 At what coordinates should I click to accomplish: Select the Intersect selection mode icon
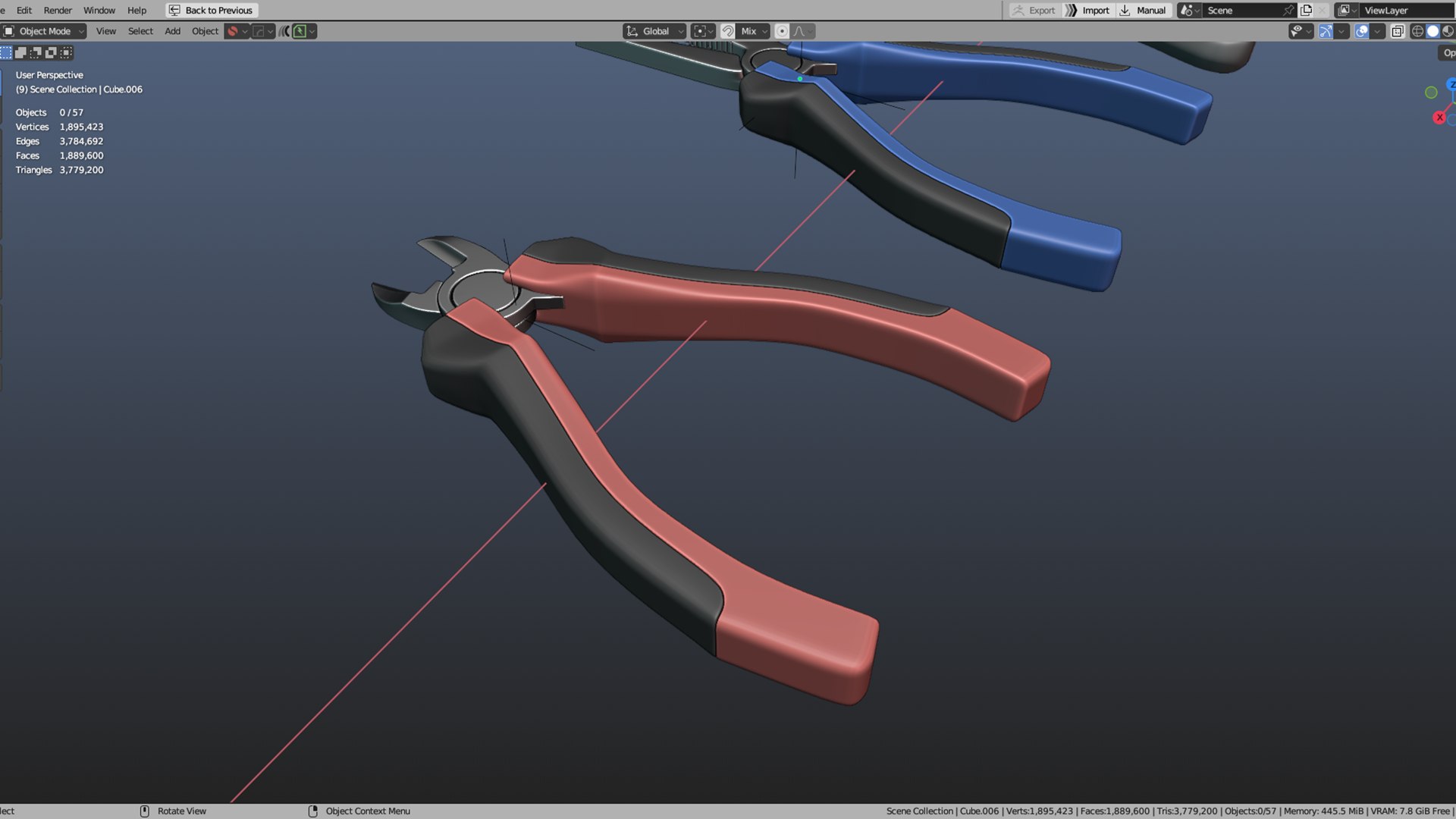pyautogui.click(x=66, y=52)
